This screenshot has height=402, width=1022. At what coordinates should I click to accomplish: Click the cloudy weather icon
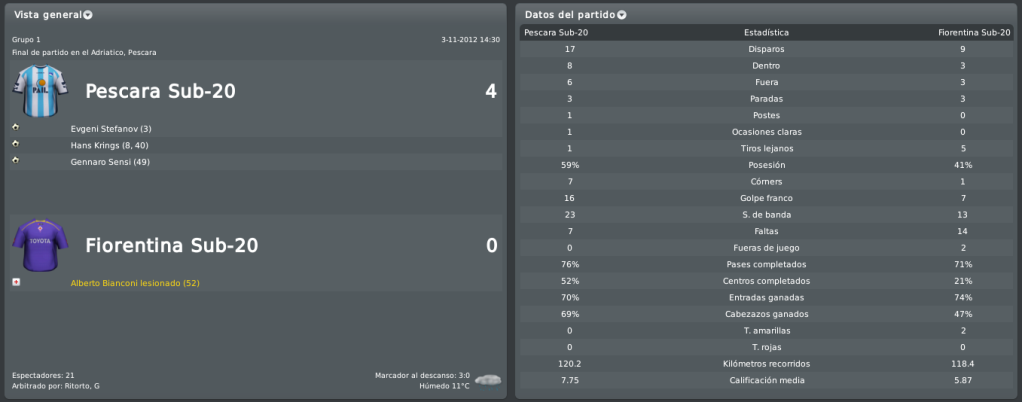pos(488,379)
